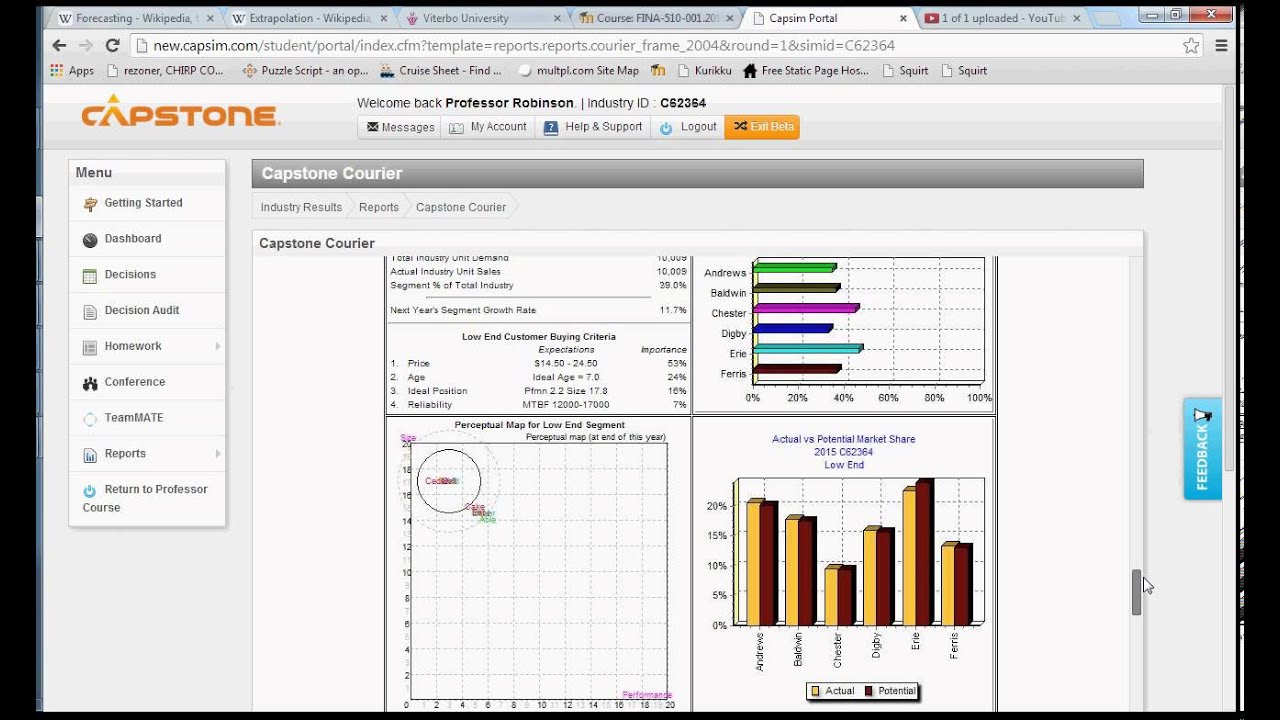Viewport: 1280px width, 720px height.
Task: Open Free Static Page Hosting bookmark
Action: (806, 70)
